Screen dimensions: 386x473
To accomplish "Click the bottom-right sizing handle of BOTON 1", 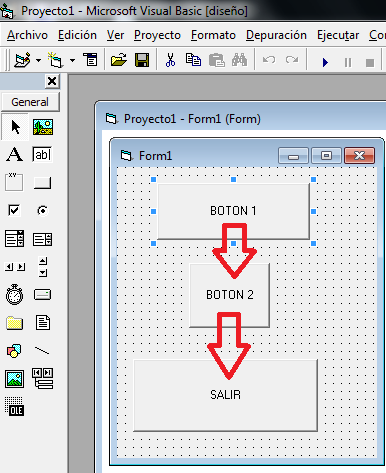I will click(313, 244).
